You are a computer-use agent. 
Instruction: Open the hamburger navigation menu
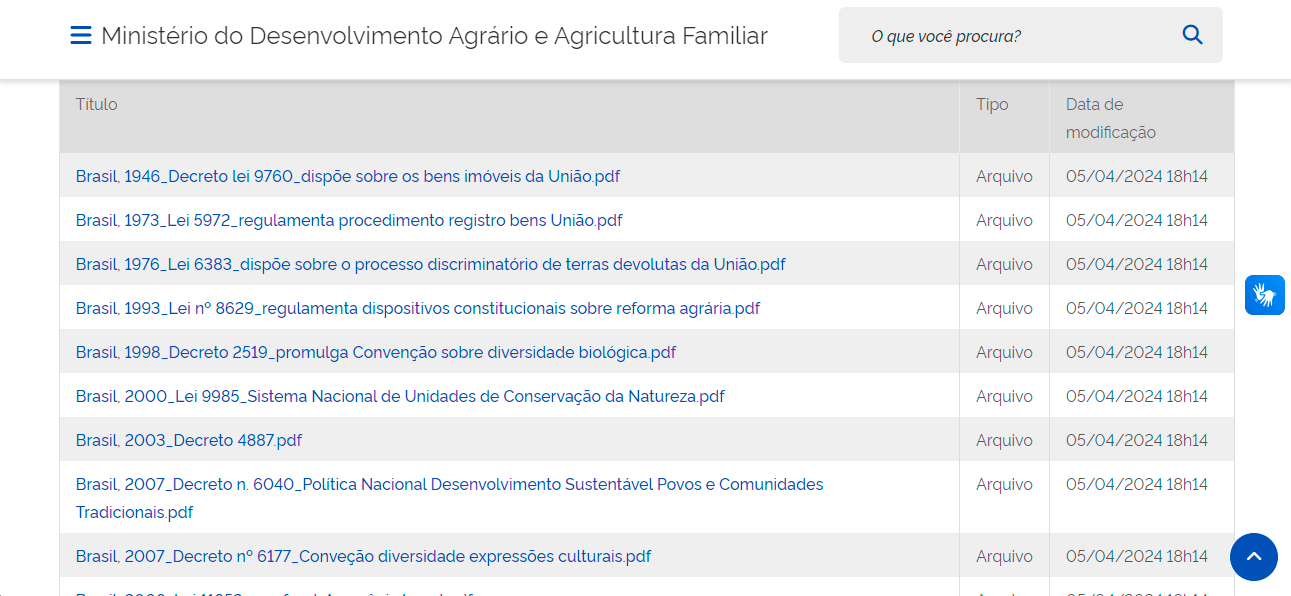[x=81, y=36]
